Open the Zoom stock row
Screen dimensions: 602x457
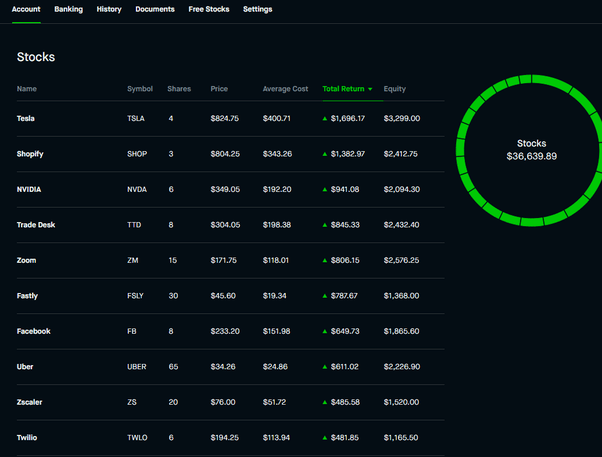point(230,260)
